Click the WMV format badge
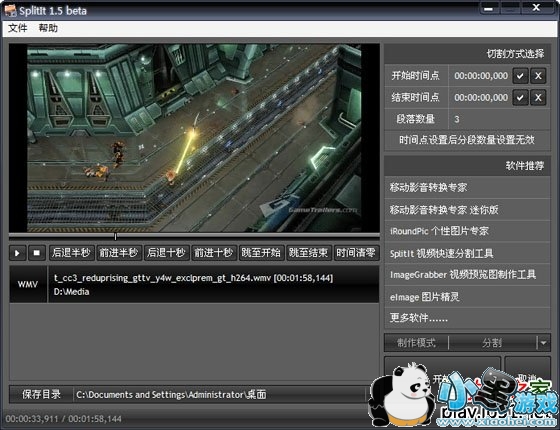This screenshot has width=560, height=430. (28, 284)
